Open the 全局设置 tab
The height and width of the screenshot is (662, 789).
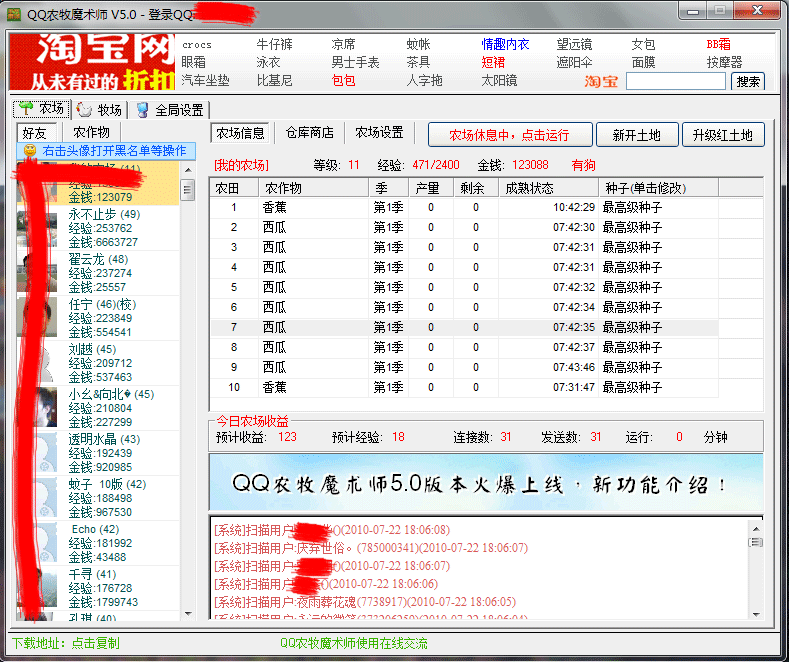170,110
